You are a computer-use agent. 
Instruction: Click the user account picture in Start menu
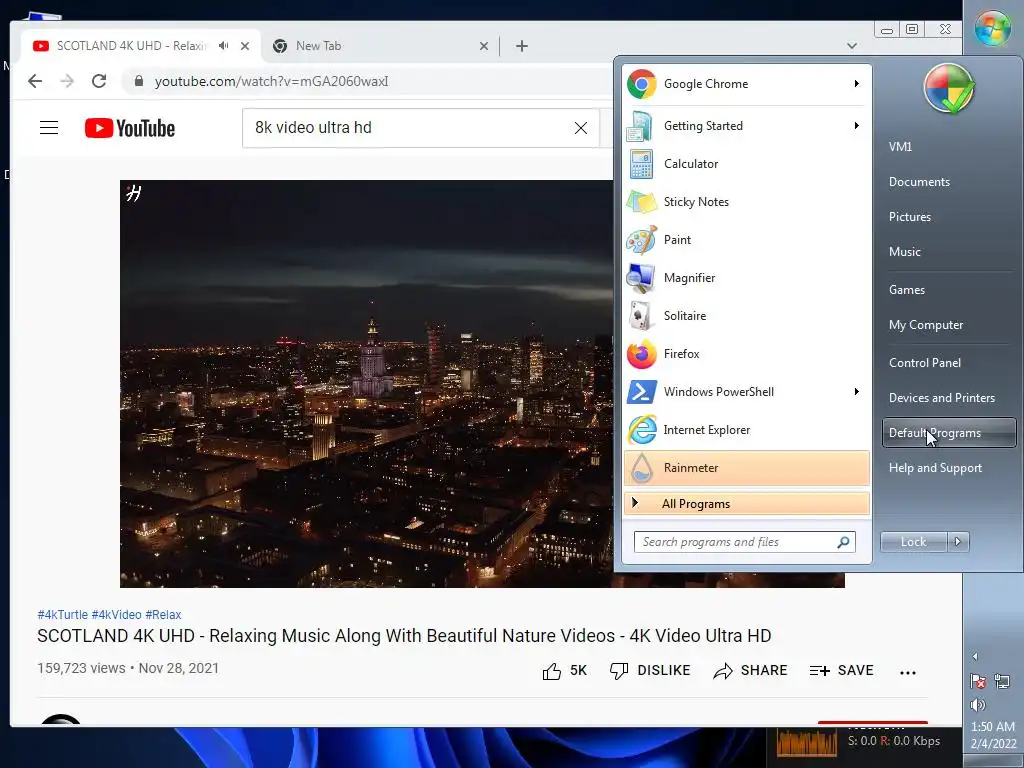[x=948, y=88]
